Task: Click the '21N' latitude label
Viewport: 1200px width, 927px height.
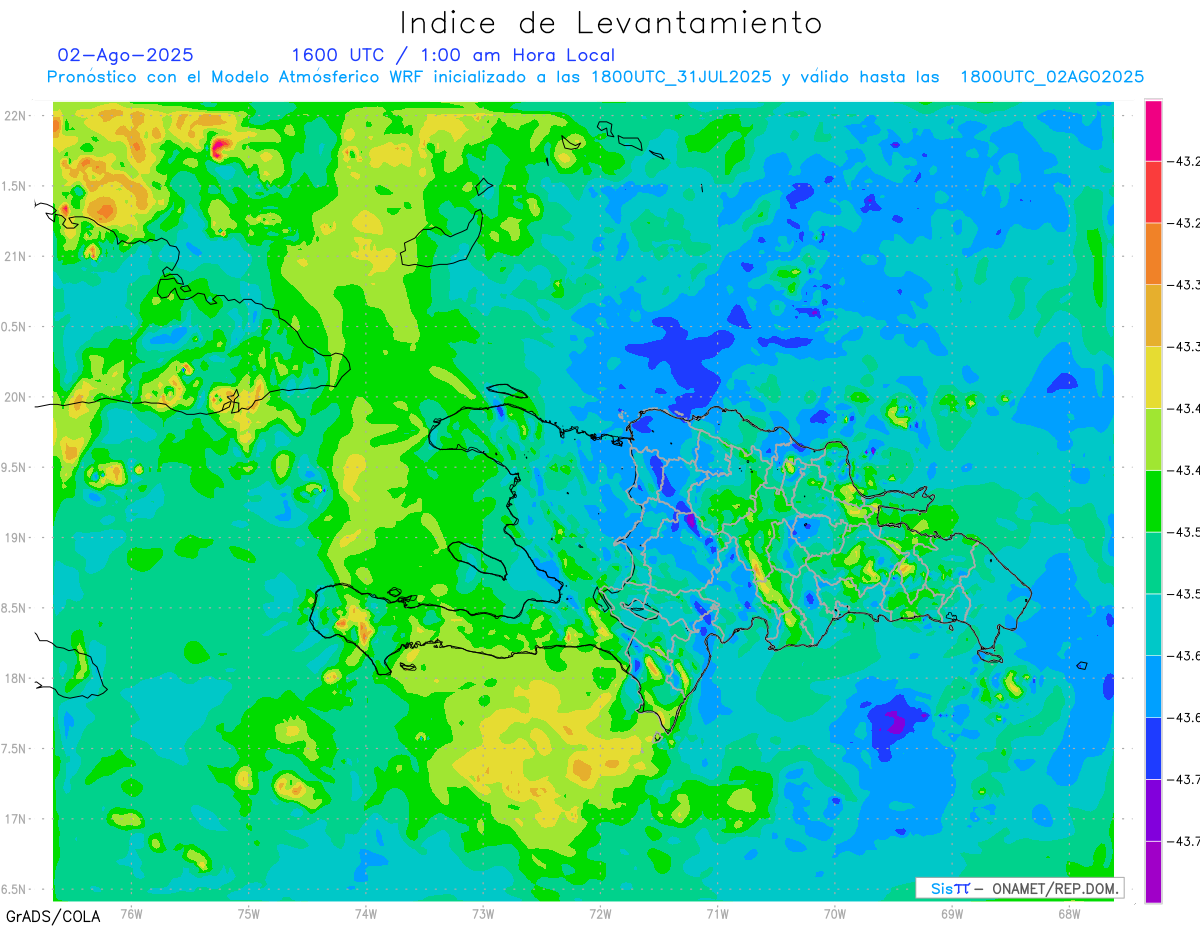Action: coord(16,256)
